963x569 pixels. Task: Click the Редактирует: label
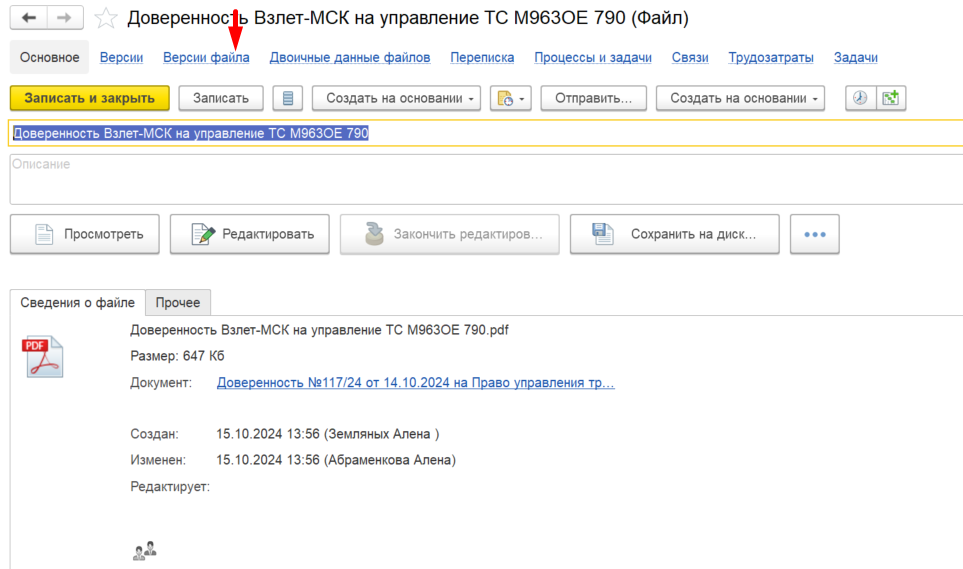coord(170,487)
